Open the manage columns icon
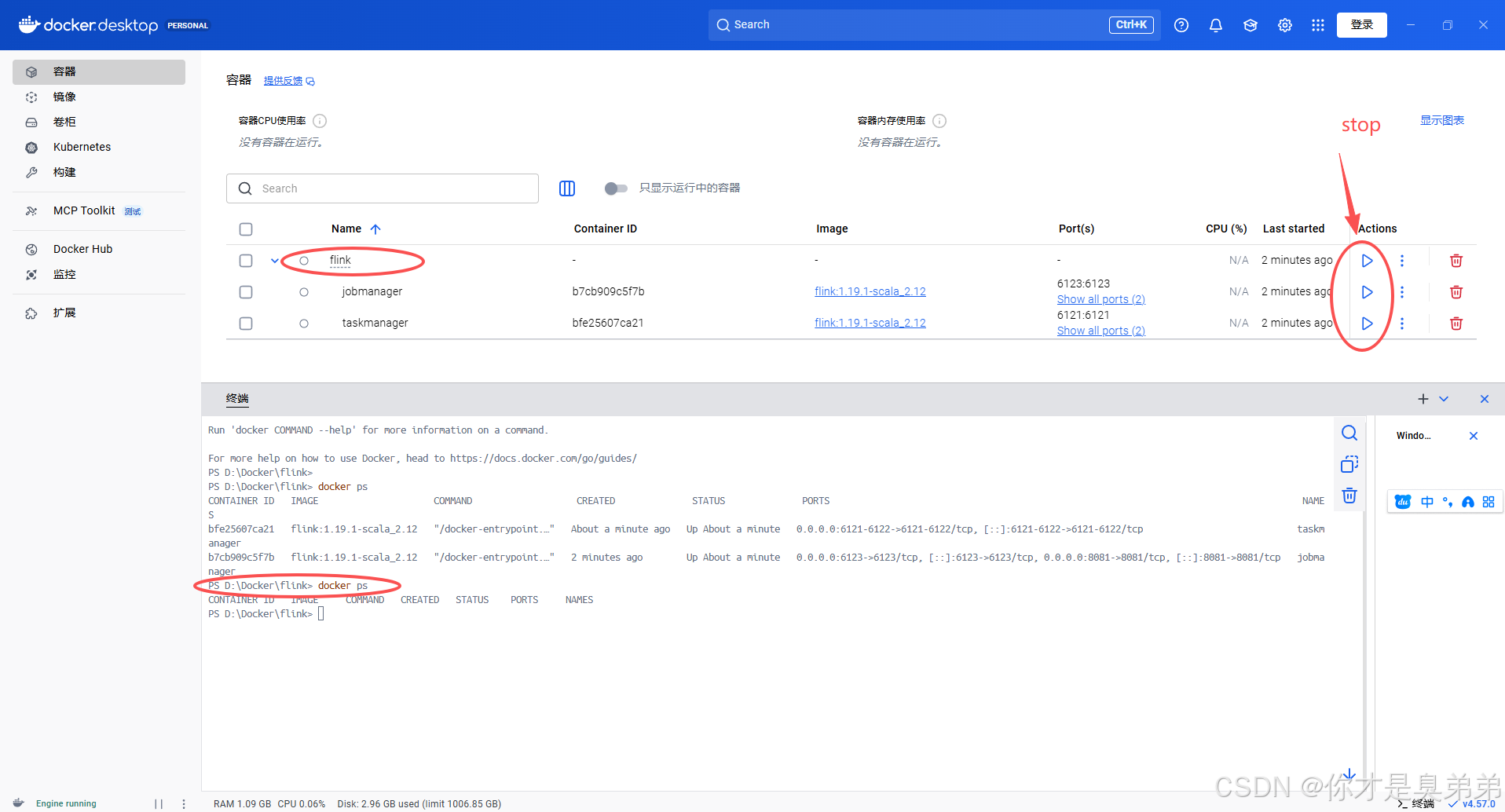Screen dimensions: 1505x812 click(567, 188)
